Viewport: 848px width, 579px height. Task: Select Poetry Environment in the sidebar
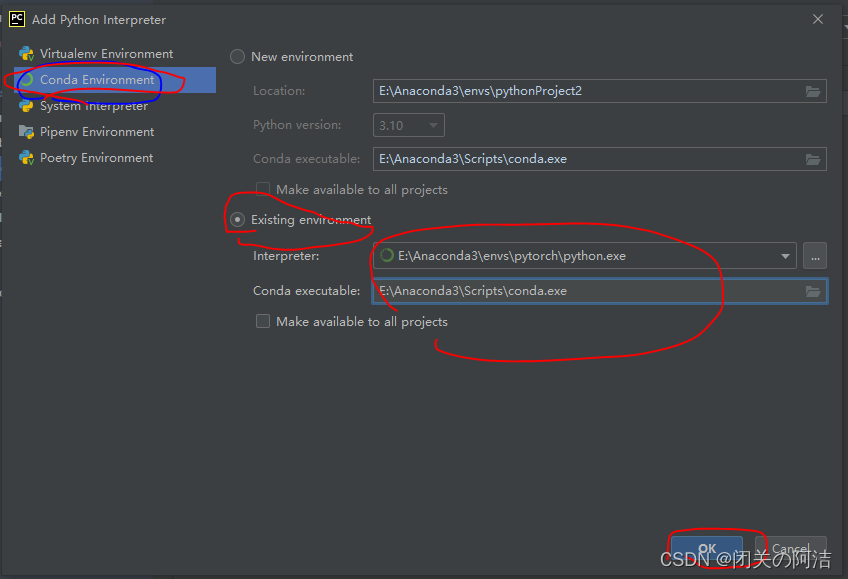tap(115, 157)
